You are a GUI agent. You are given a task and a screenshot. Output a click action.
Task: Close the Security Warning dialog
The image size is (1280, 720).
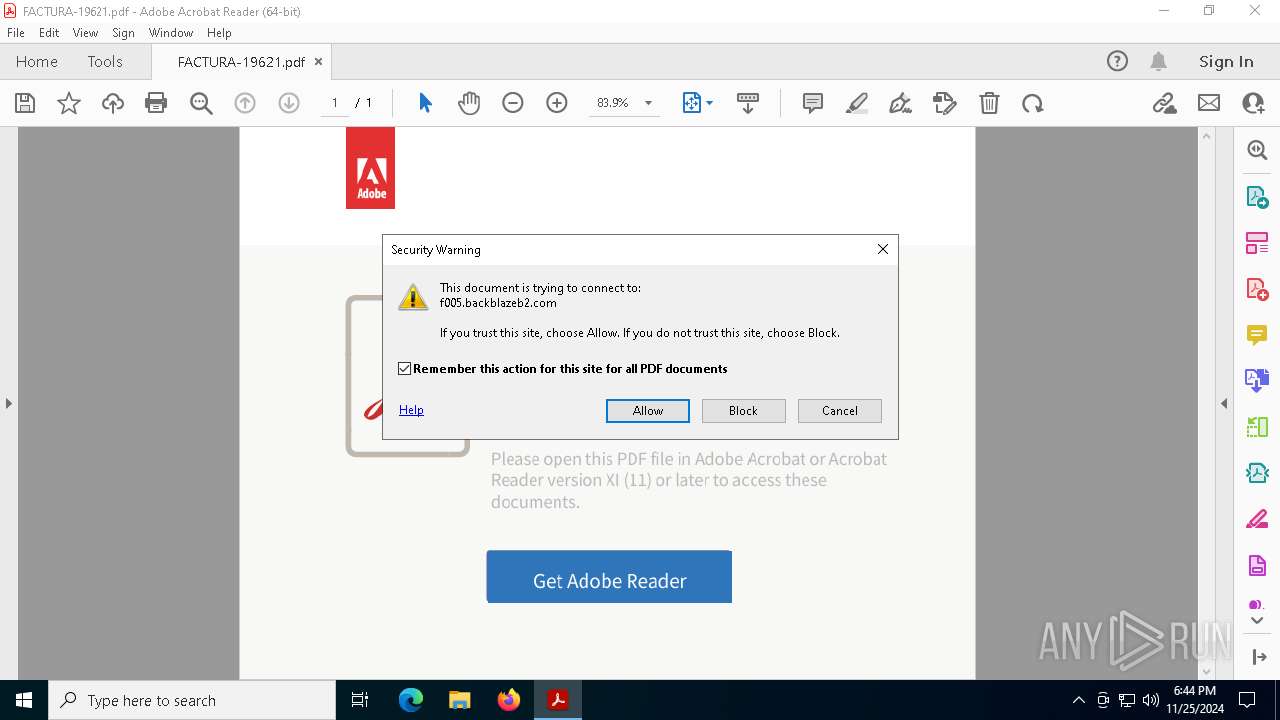coord(882,249)
